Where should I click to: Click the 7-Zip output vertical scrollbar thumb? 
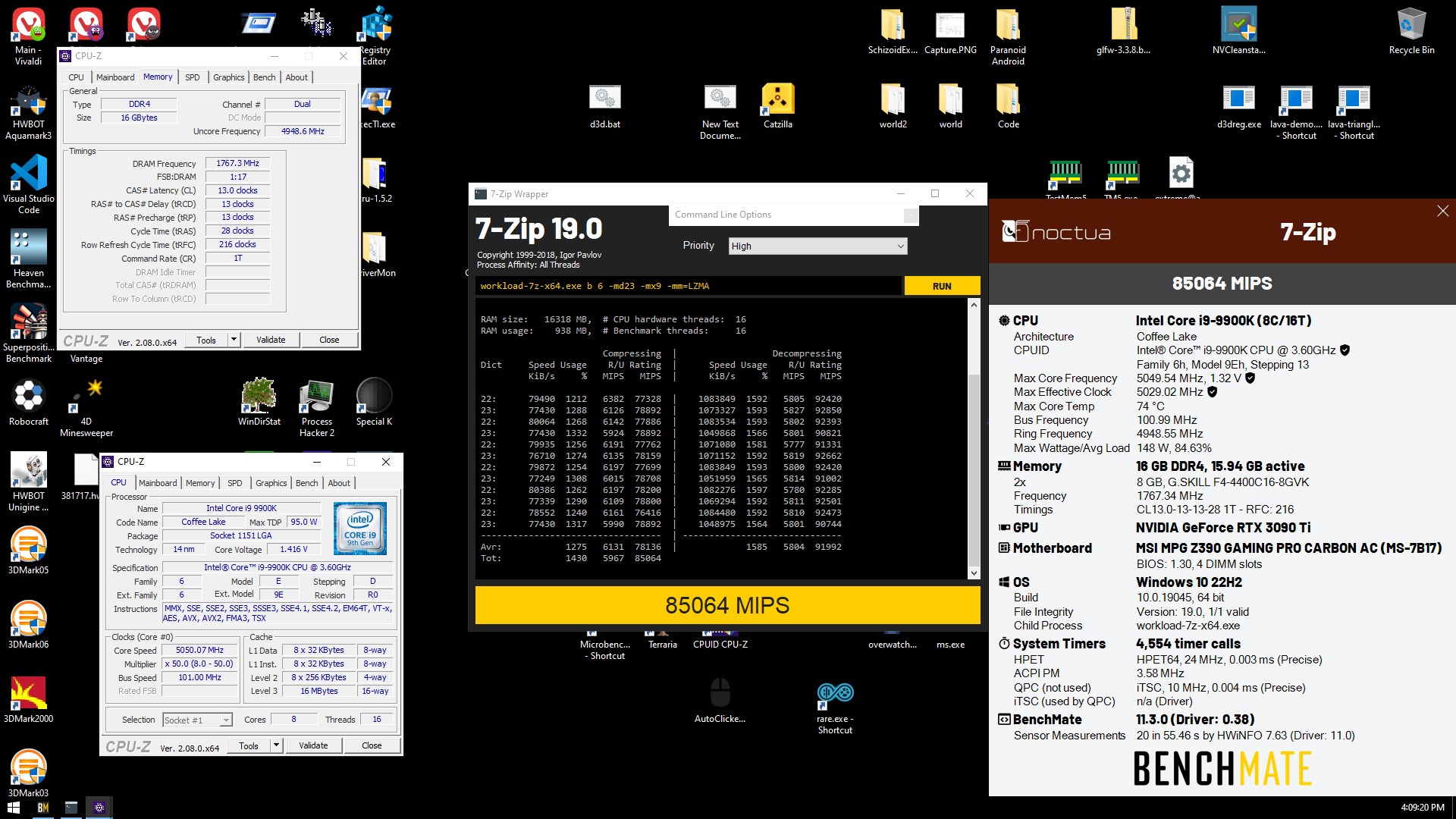974,470
